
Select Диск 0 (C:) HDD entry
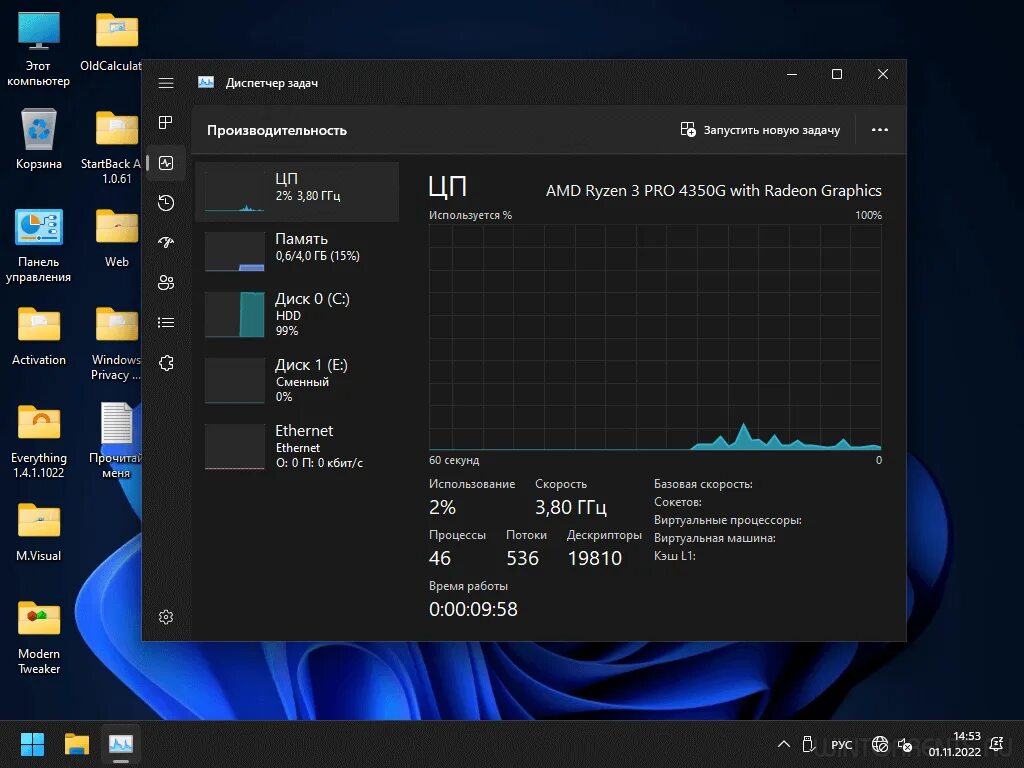(x=298, y=316)
